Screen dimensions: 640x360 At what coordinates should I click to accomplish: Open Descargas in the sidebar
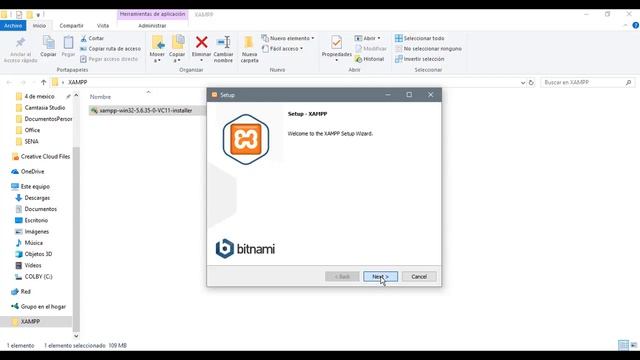37,198
